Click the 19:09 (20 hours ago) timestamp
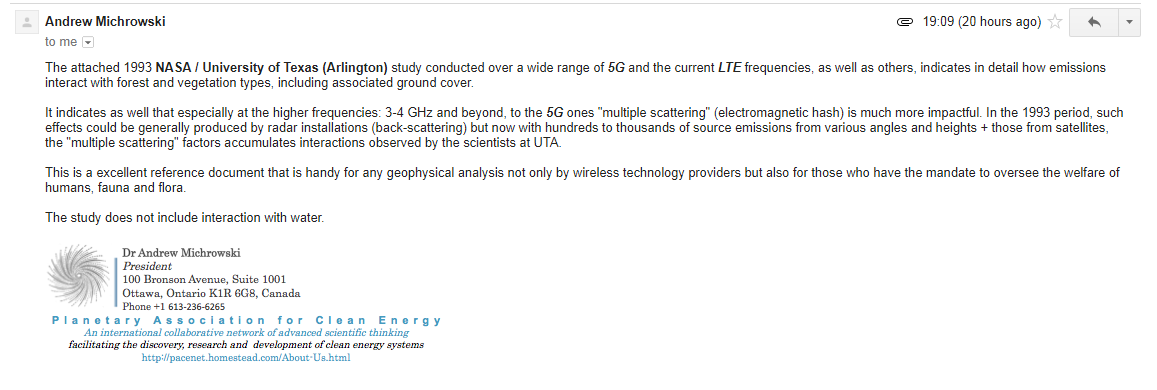This screenshot has height=390, width=1157. [981, 22]
